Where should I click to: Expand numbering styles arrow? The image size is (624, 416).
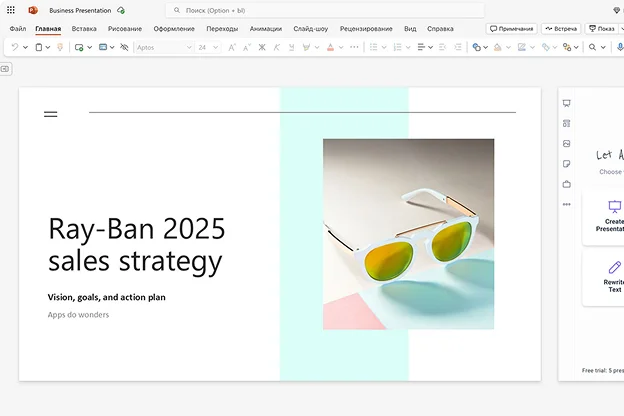408,47
